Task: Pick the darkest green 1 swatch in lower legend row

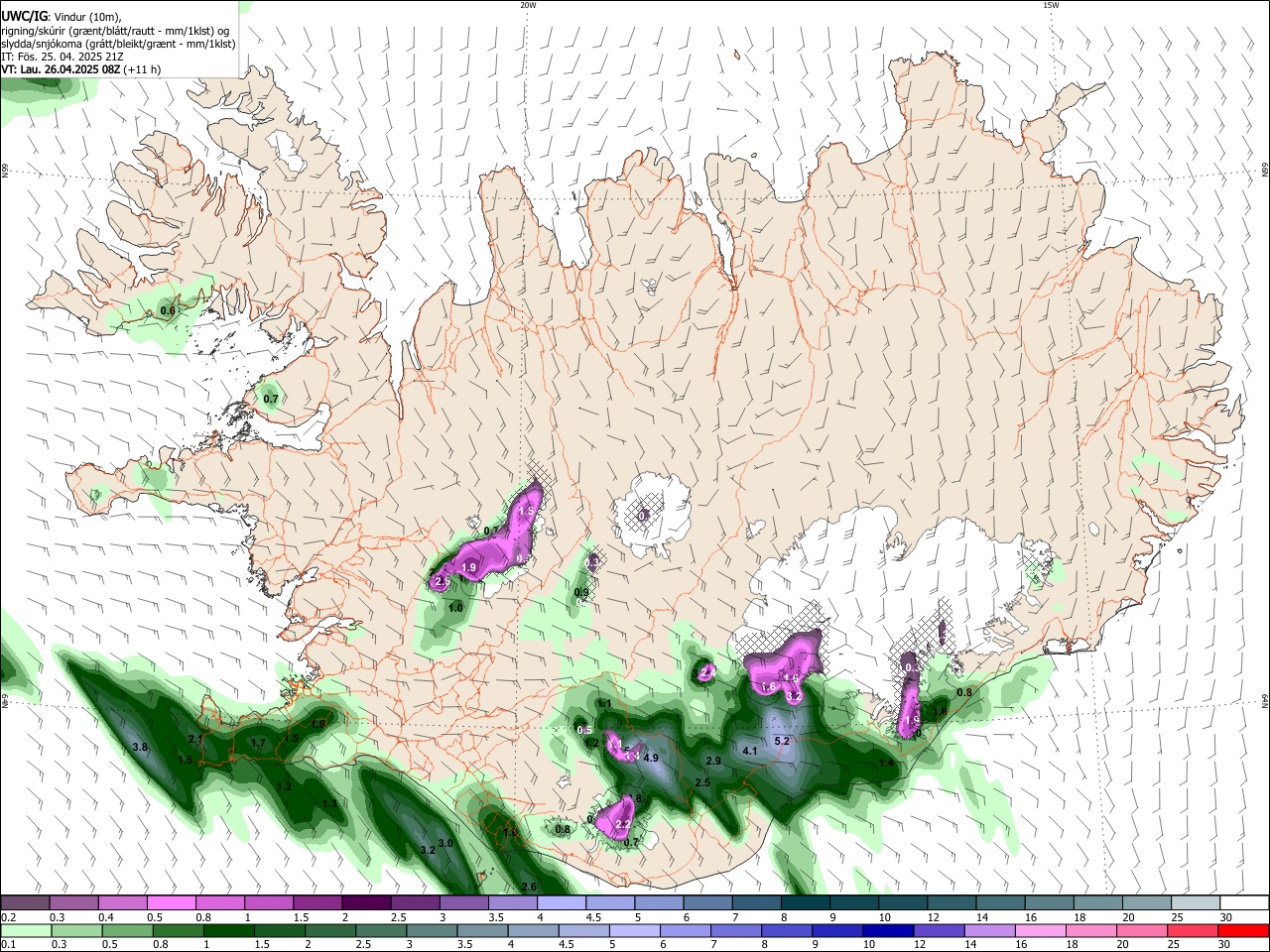Action: [x=229, y=930]
